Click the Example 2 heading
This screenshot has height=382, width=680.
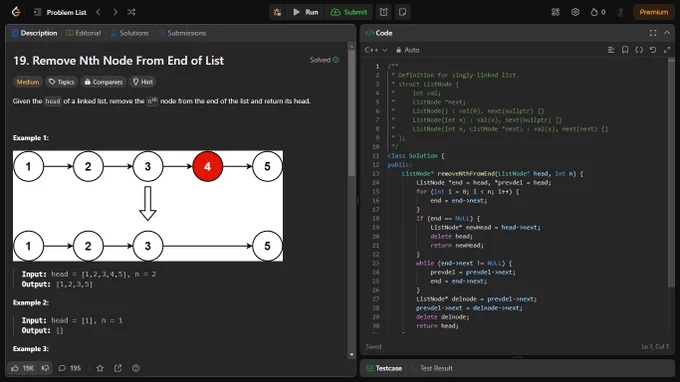[31, 303]
